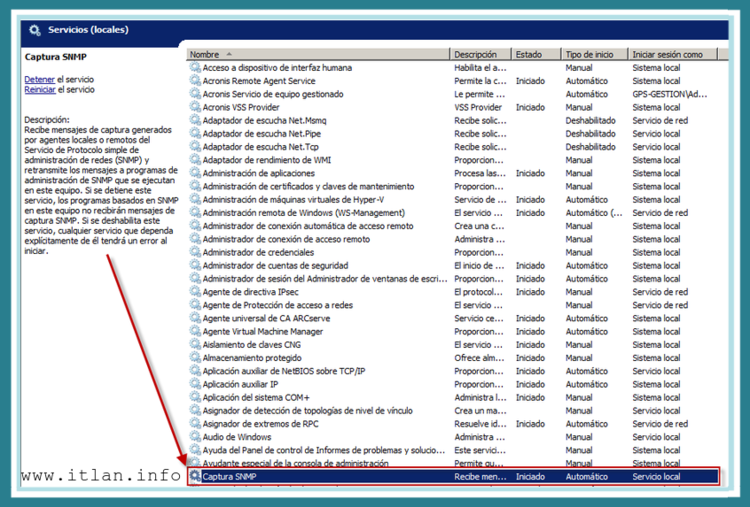Click the Servicios (locales) header icon

[x=35, y=30]
